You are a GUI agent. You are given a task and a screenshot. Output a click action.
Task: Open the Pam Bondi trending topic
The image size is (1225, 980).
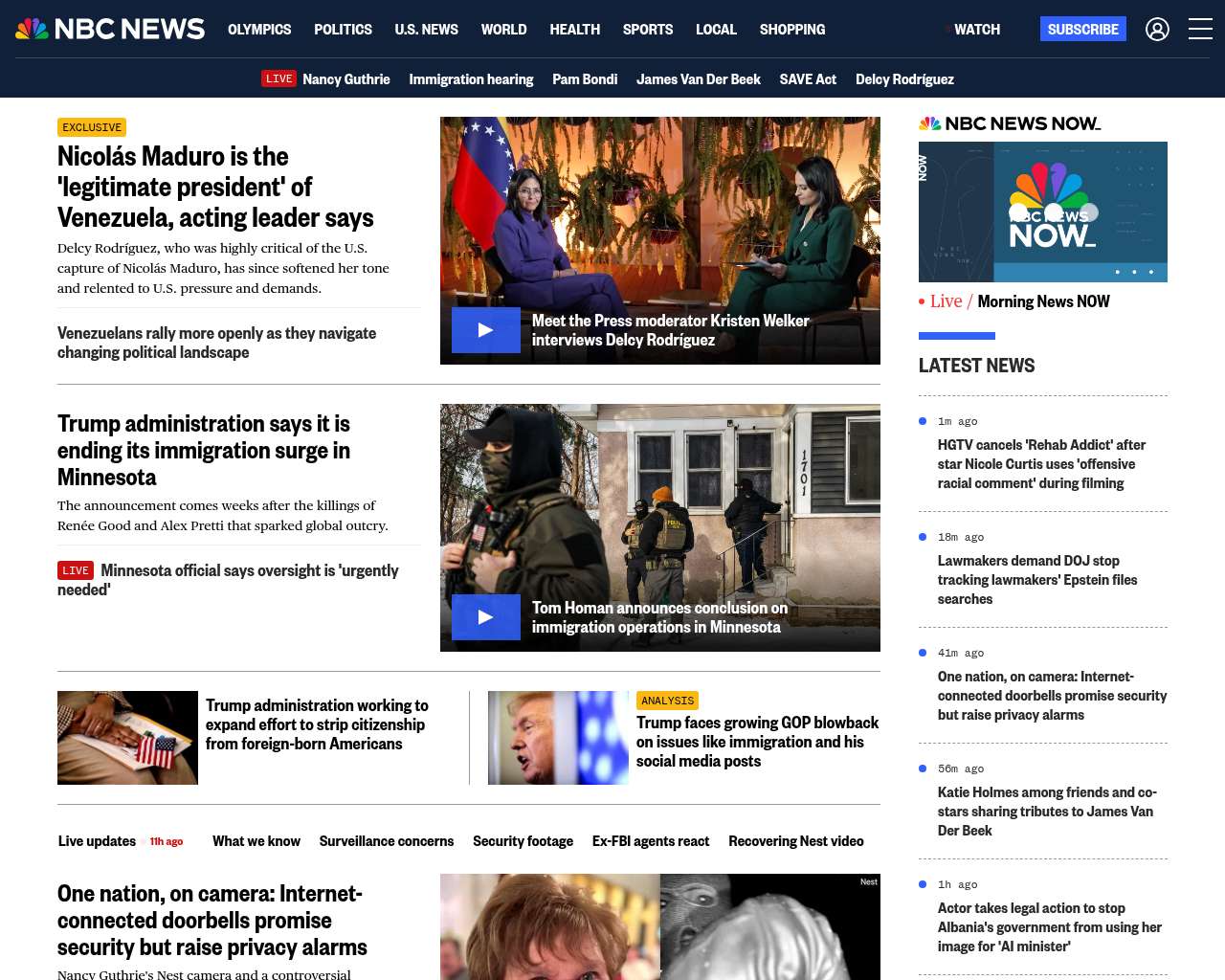pos(585,79)
